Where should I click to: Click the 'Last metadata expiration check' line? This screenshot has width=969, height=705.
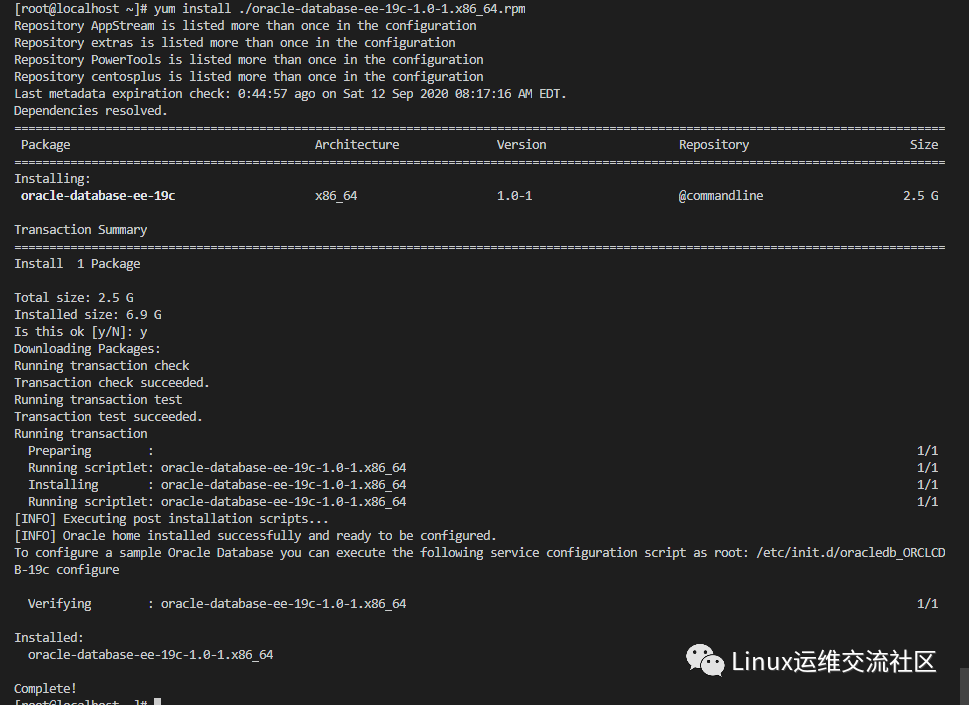290,94
